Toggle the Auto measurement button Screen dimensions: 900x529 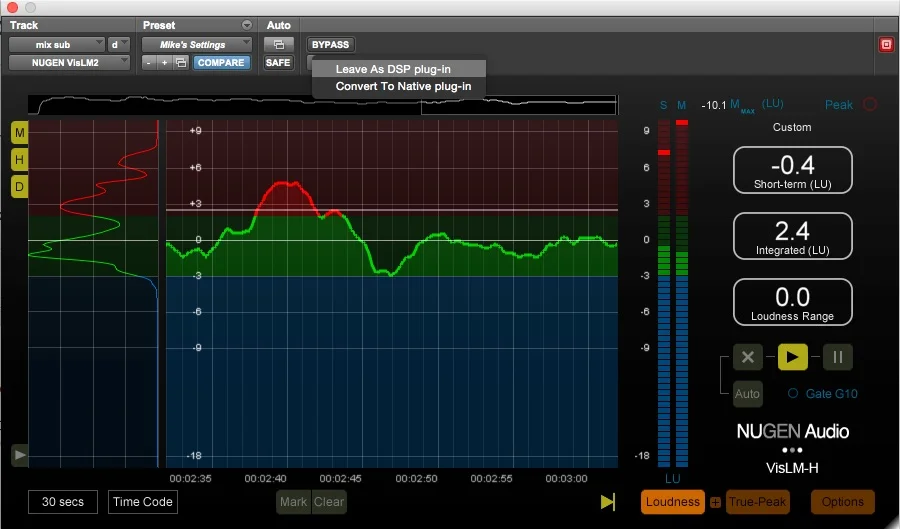click(x=747, y=394)
